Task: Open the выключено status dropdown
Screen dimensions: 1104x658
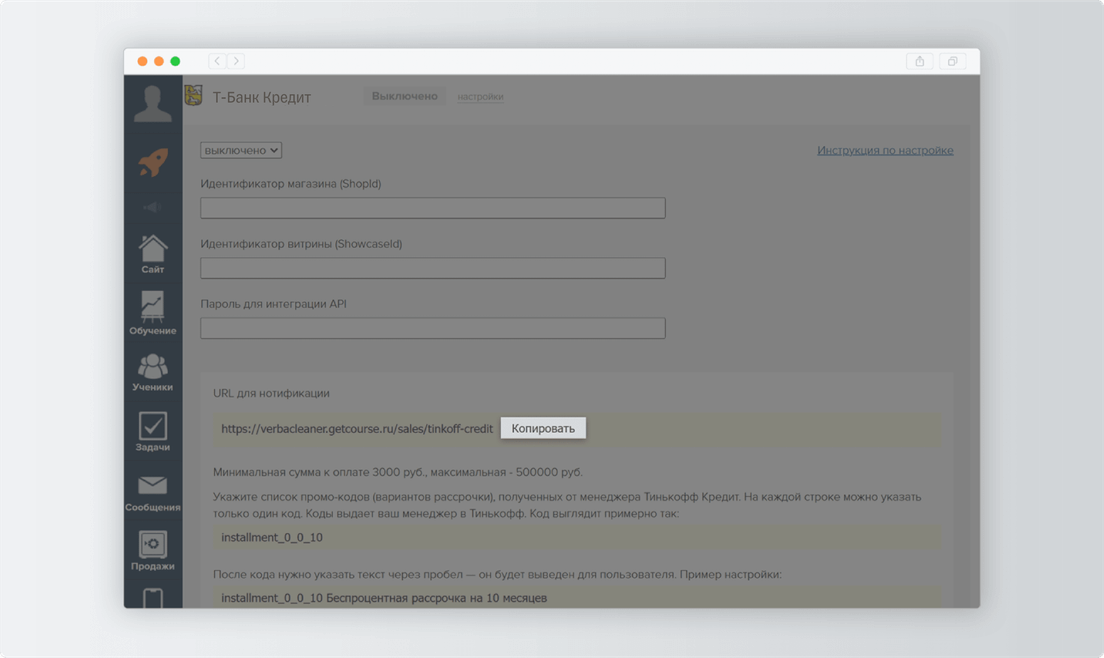Action: tap(241, 151)
